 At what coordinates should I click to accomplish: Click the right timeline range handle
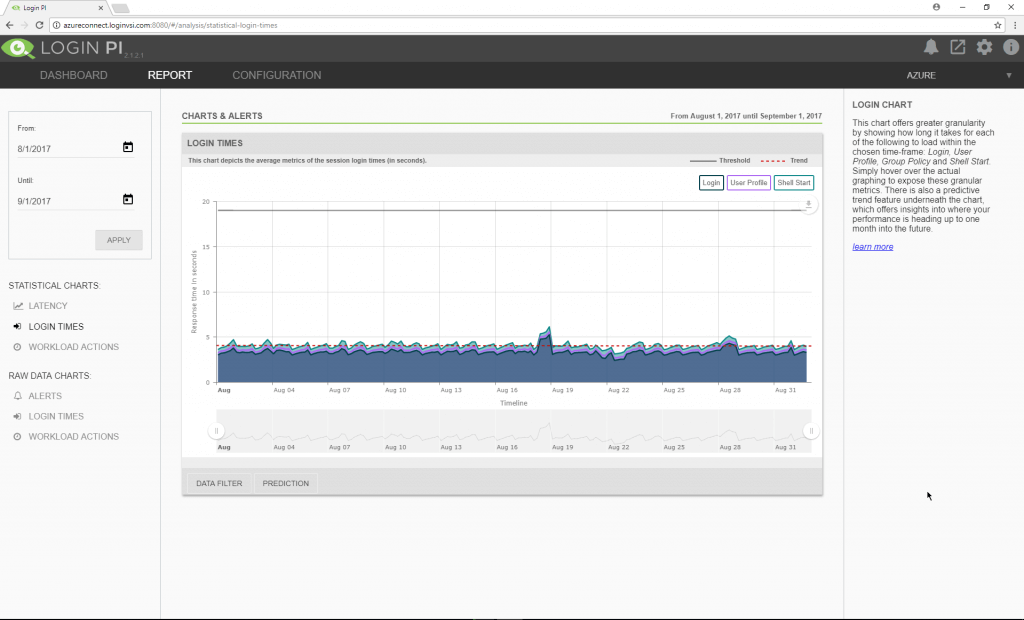(811, 431)
